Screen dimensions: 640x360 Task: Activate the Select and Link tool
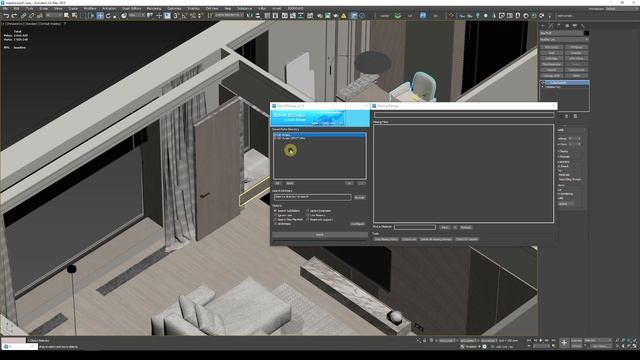(x=23, y=16)
